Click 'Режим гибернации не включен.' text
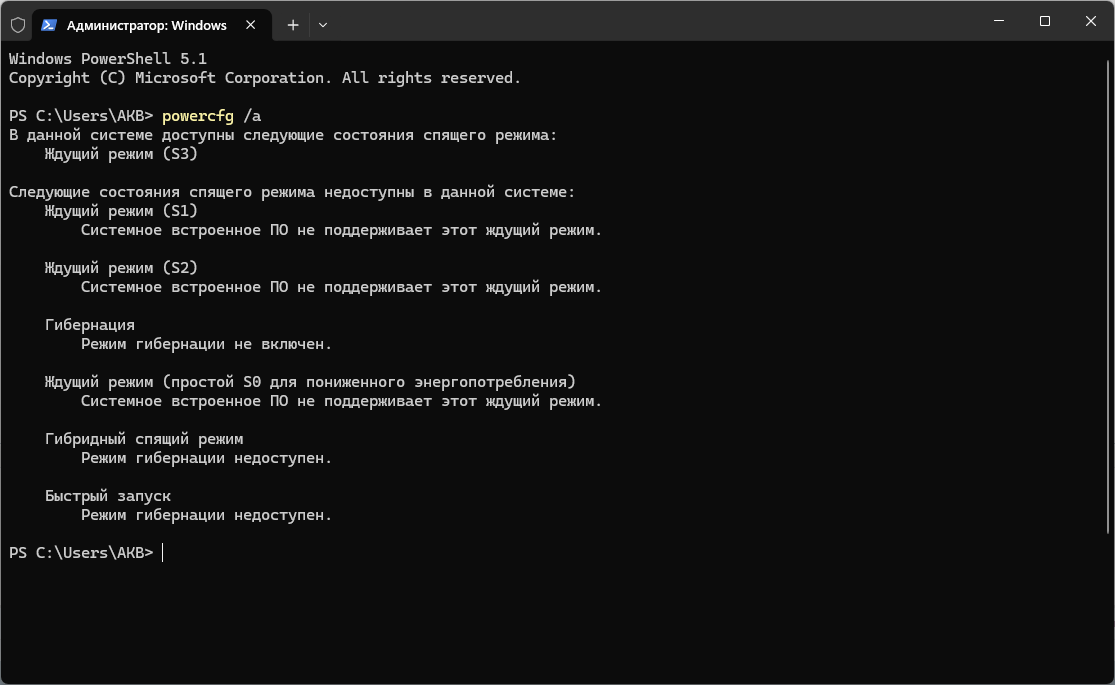 [x=206, y=344]
